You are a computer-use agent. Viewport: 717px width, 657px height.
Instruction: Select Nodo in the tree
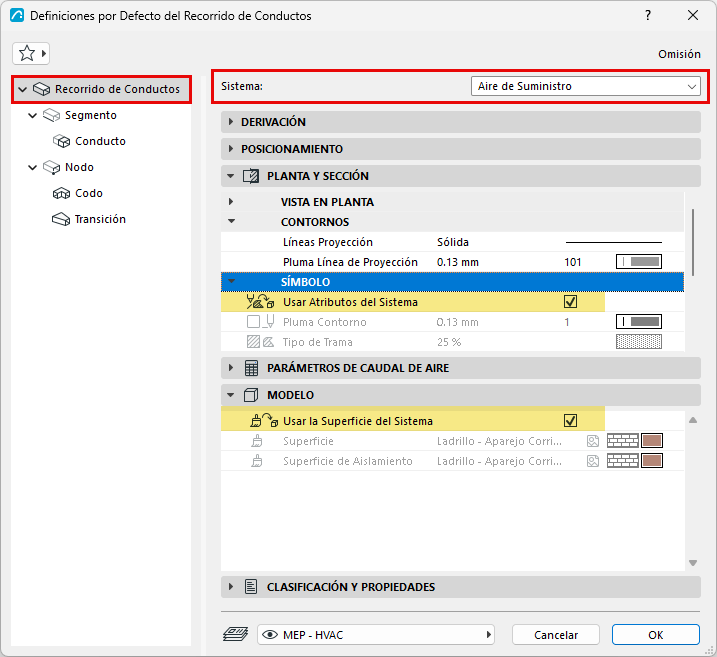click(79, 167)
